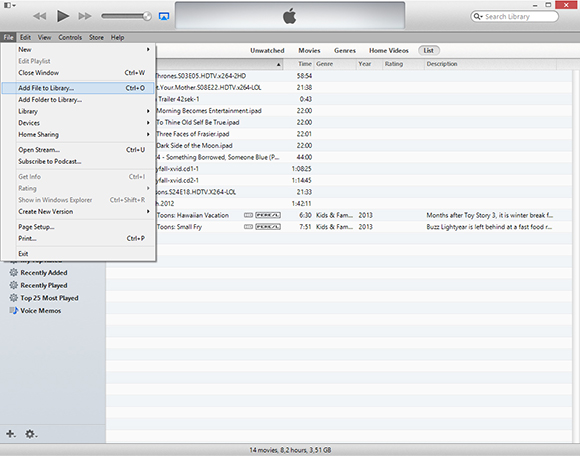Open the Controls menu
The width and height of the screenshot is (580, 456).
coord(70,37)
